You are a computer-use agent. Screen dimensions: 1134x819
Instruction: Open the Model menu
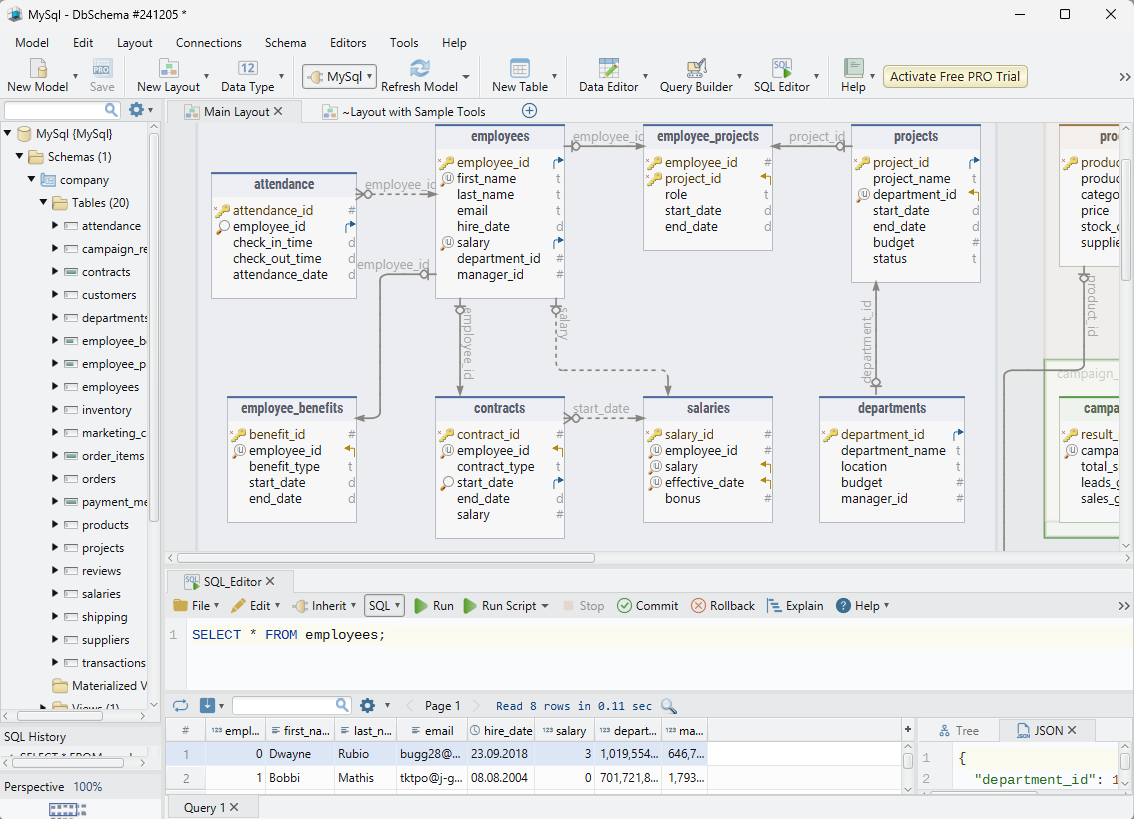click(x=32, y=43)
